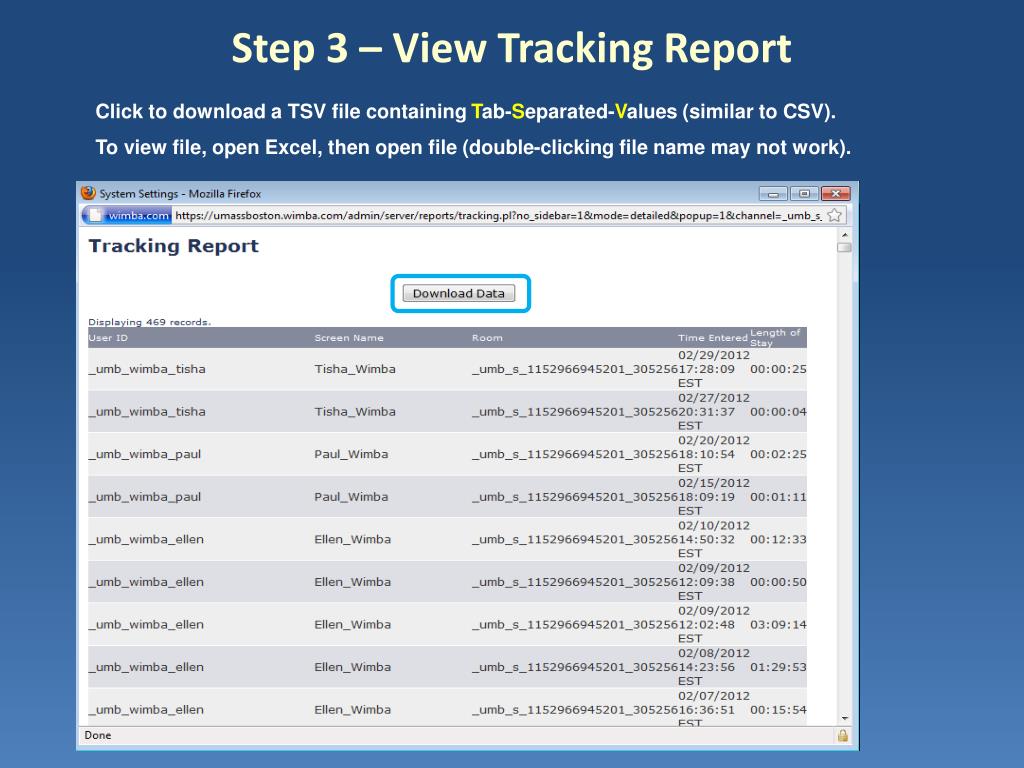This screenshot has height=768, width=1024.
Task: Click the 02/20/2012 18:10:54 time entry
Action: pyautogui.click(x=713, y=454)
